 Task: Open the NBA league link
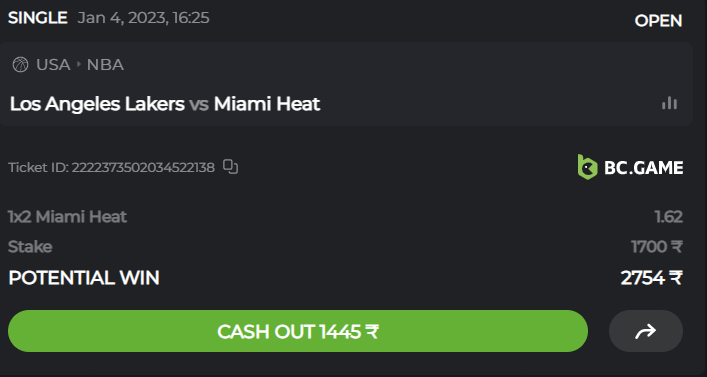[x=105, y=64]
